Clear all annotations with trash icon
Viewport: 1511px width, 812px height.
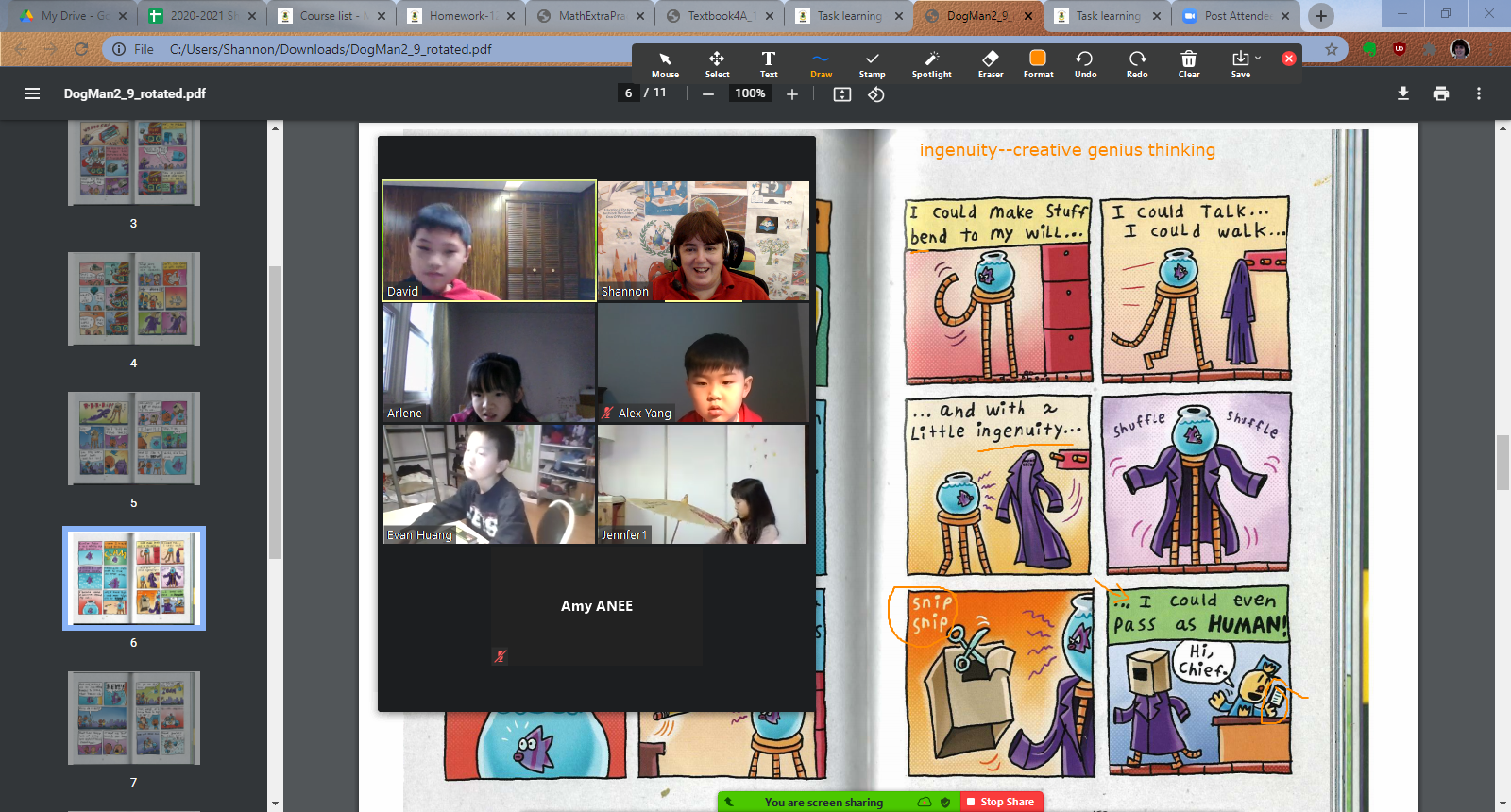[x=1189, y=64]
